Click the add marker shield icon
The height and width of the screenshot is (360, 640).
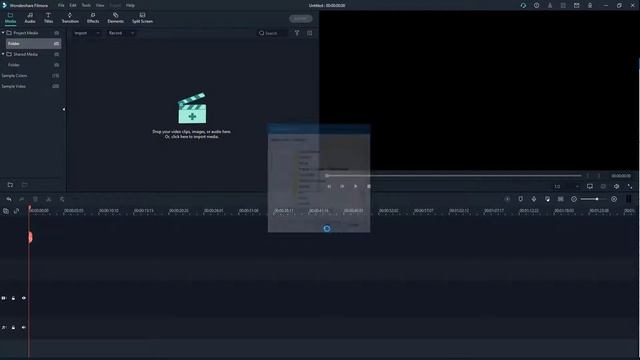[x=520, y=199]
